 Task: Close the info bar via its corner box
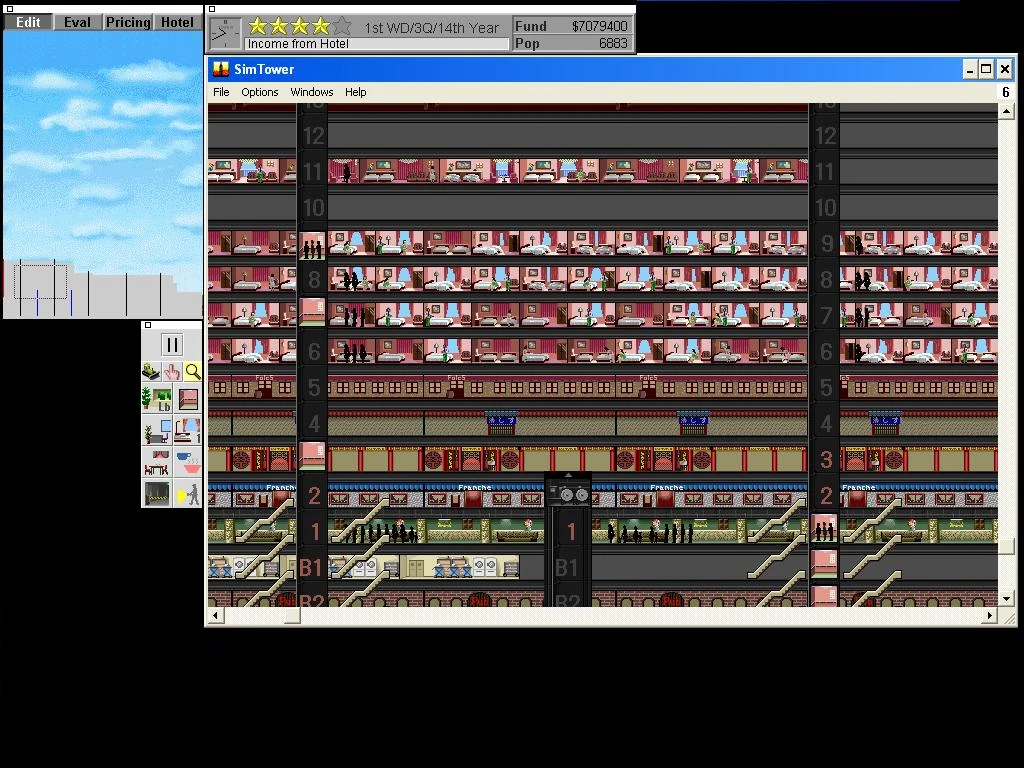[x=212, y=9]
